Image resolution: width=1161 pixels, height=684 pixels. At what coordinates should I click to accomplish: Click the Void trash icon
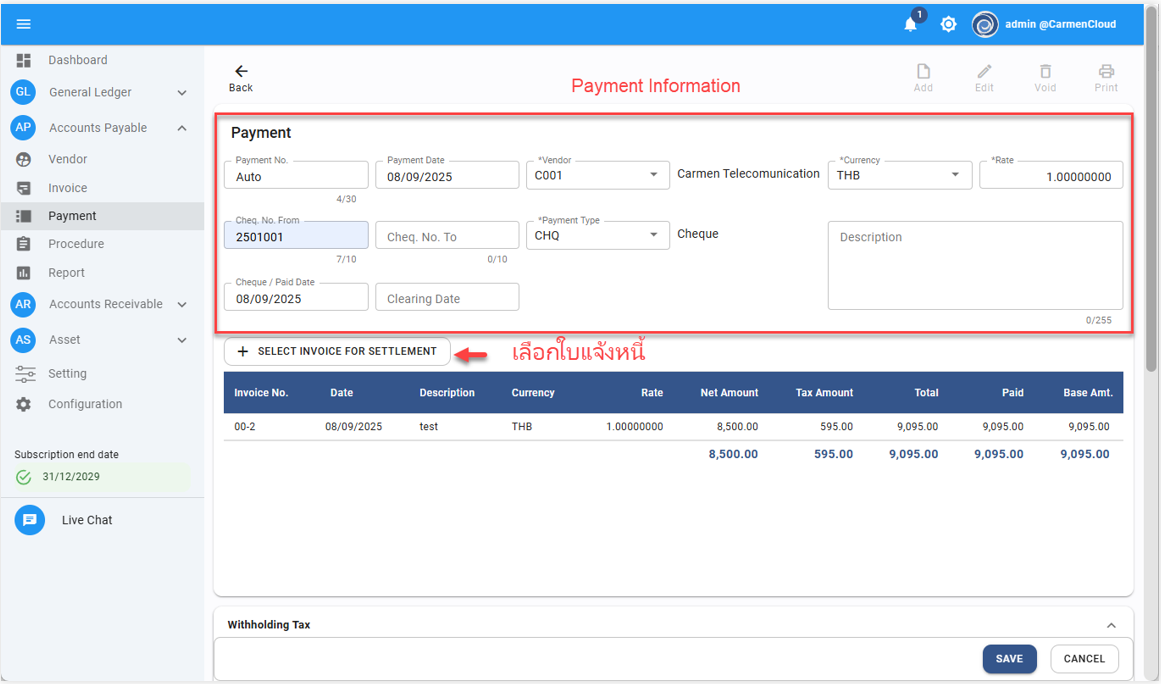click(x=1045, y=72)
